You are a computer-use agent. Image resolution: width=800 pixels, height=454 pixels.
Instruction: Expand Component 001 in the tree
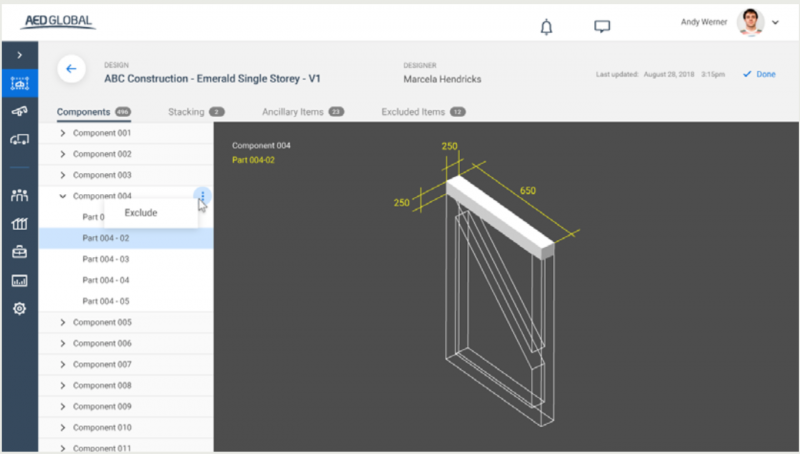[x=63, y=133]
